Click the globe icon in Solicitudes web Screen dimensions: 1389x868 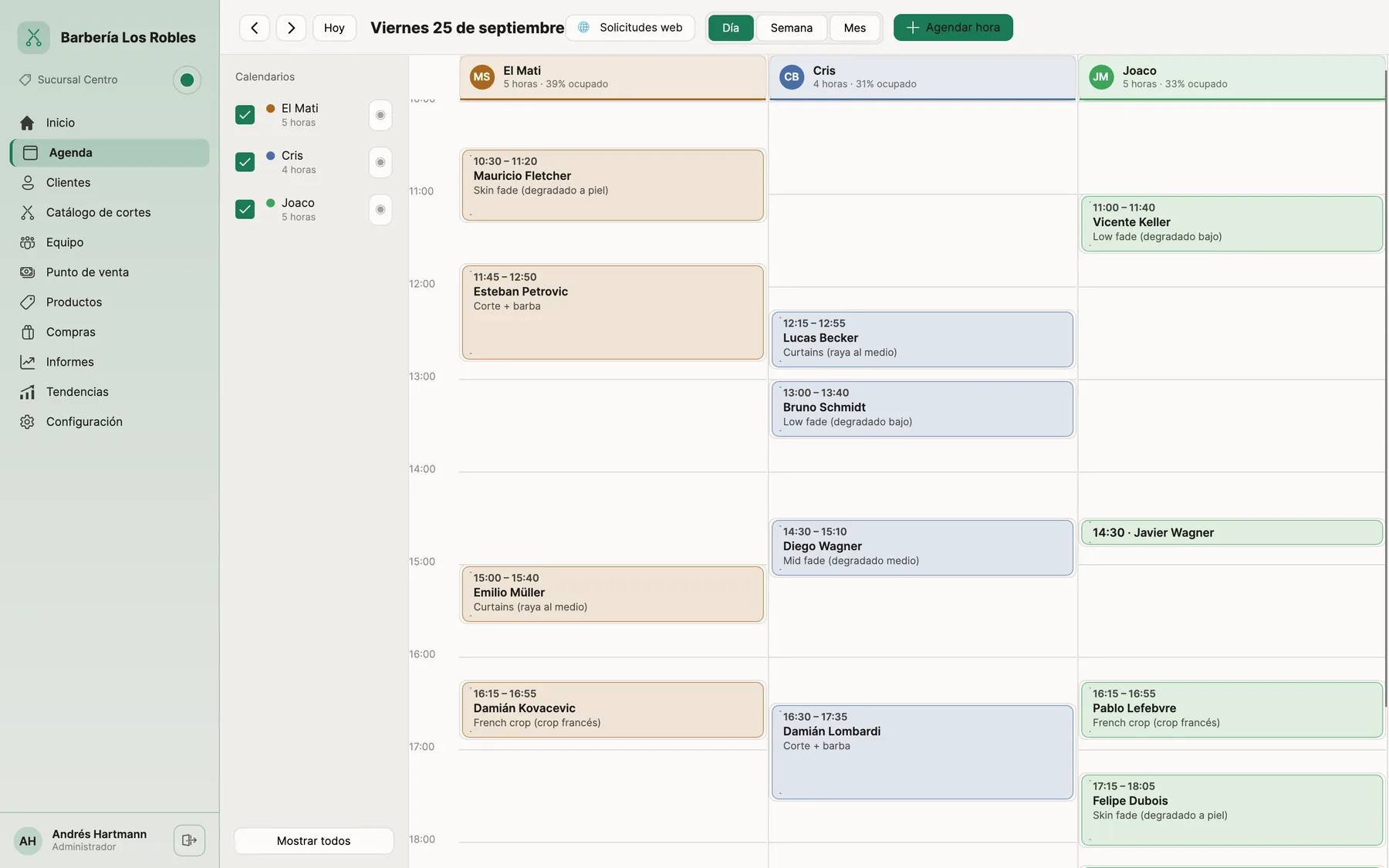[x=584, y=28]
